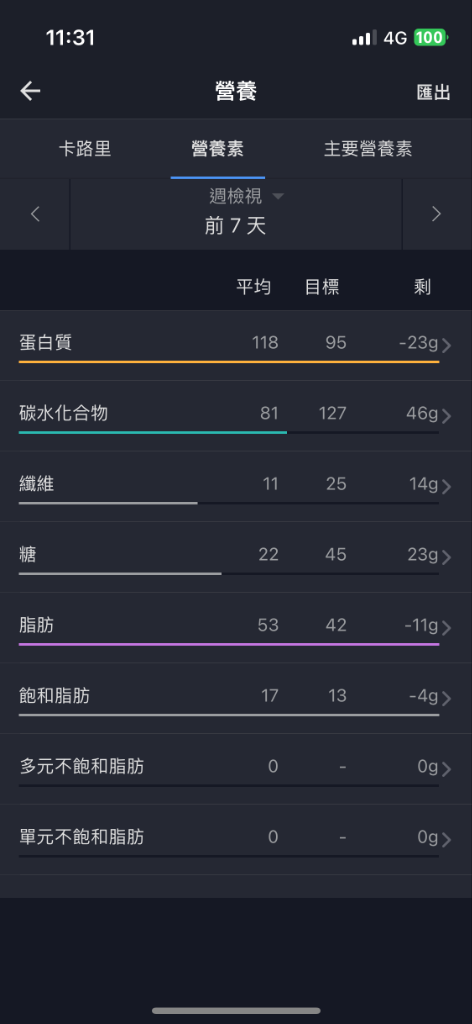
Task: Tap the 匯出 export button
Action: tap(433, 92)
